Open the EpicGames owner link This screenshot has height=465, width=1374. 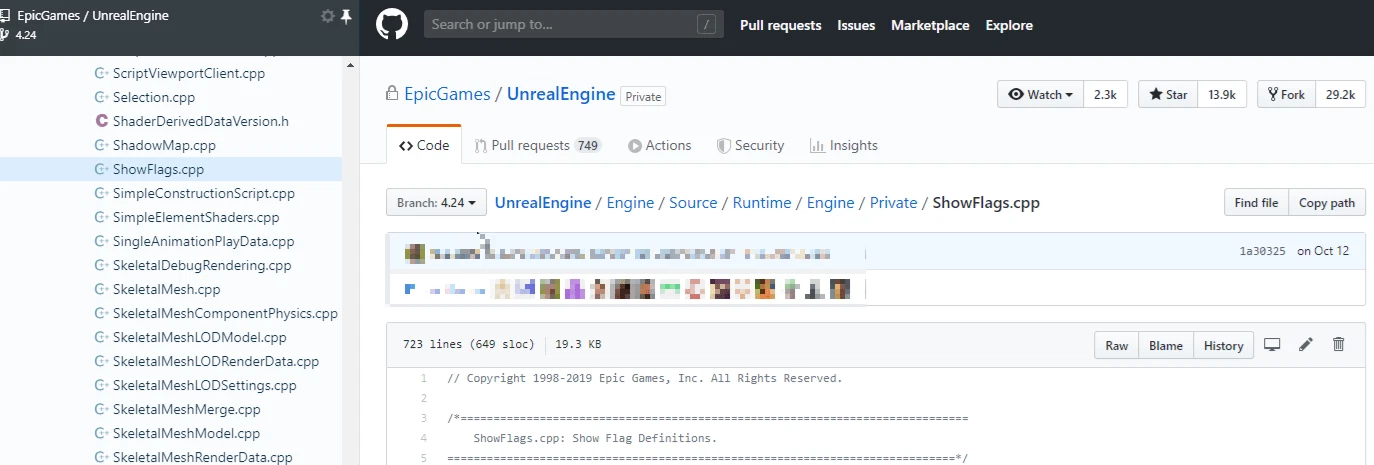447,94
